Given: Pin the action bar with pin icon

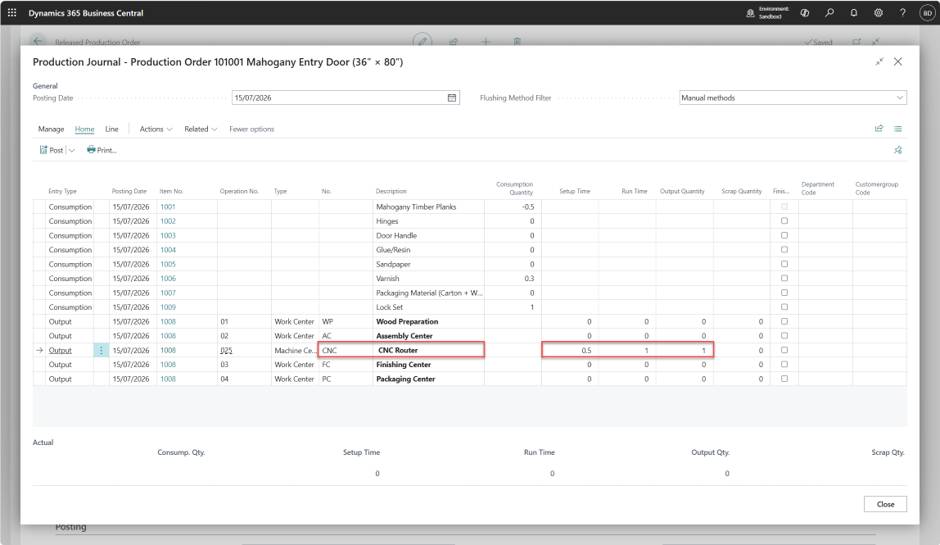Looking at the screenshot, I should click(x=897, y=150).
